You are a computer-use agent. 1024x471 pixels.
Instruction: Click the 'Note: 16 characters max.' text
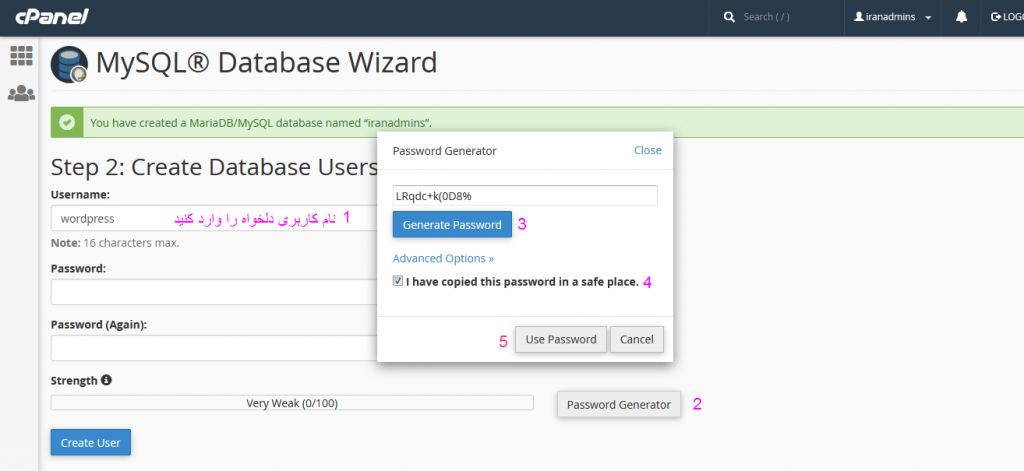pyautogui.click(x=115, y=243)
